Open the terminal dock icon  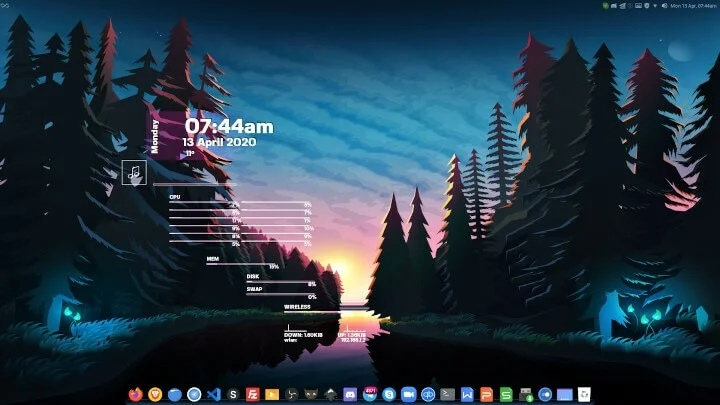tap(447, 394)
